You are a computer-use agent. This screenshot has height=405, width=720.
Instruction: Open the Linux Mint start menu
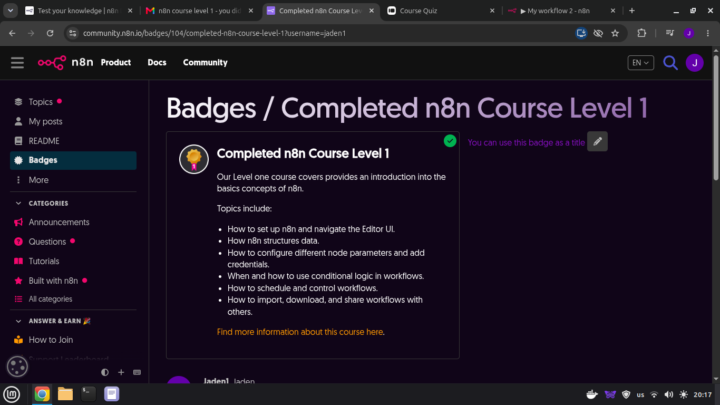(x=11, y=394)
